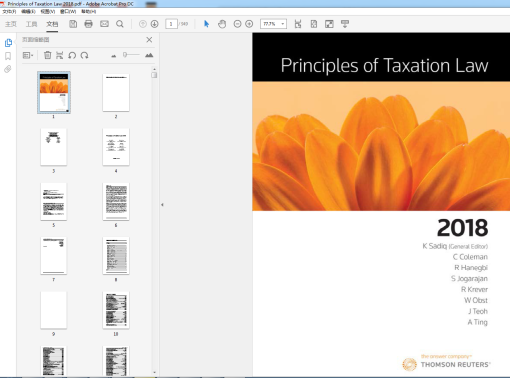Select the hand pan tool
The image size is (510, 378).
tap(222, 24)
